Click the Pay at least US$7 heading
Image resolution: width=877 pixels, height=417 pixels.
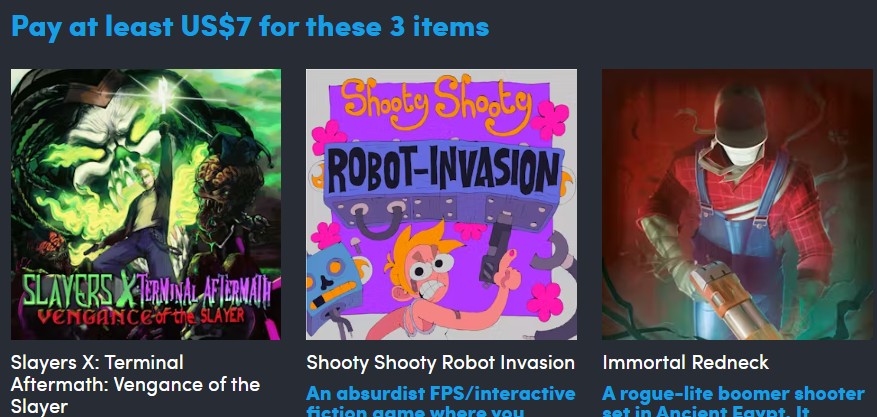click(x=250, y=26)
